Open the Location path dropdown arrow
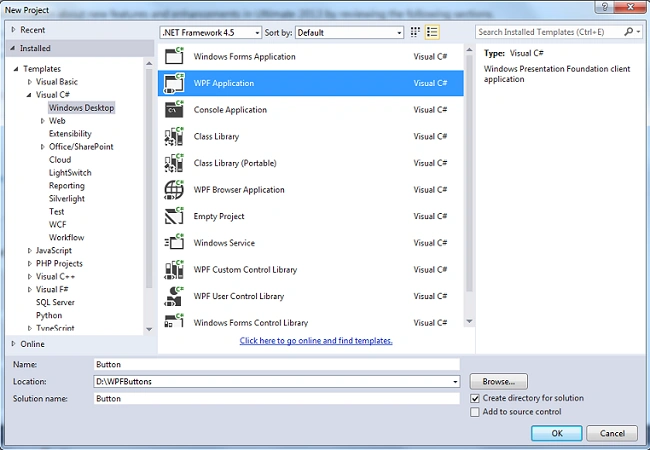Image resolution: width=650 pixels, height=450 pixels. pyautogui.click(x=455, y=382)
